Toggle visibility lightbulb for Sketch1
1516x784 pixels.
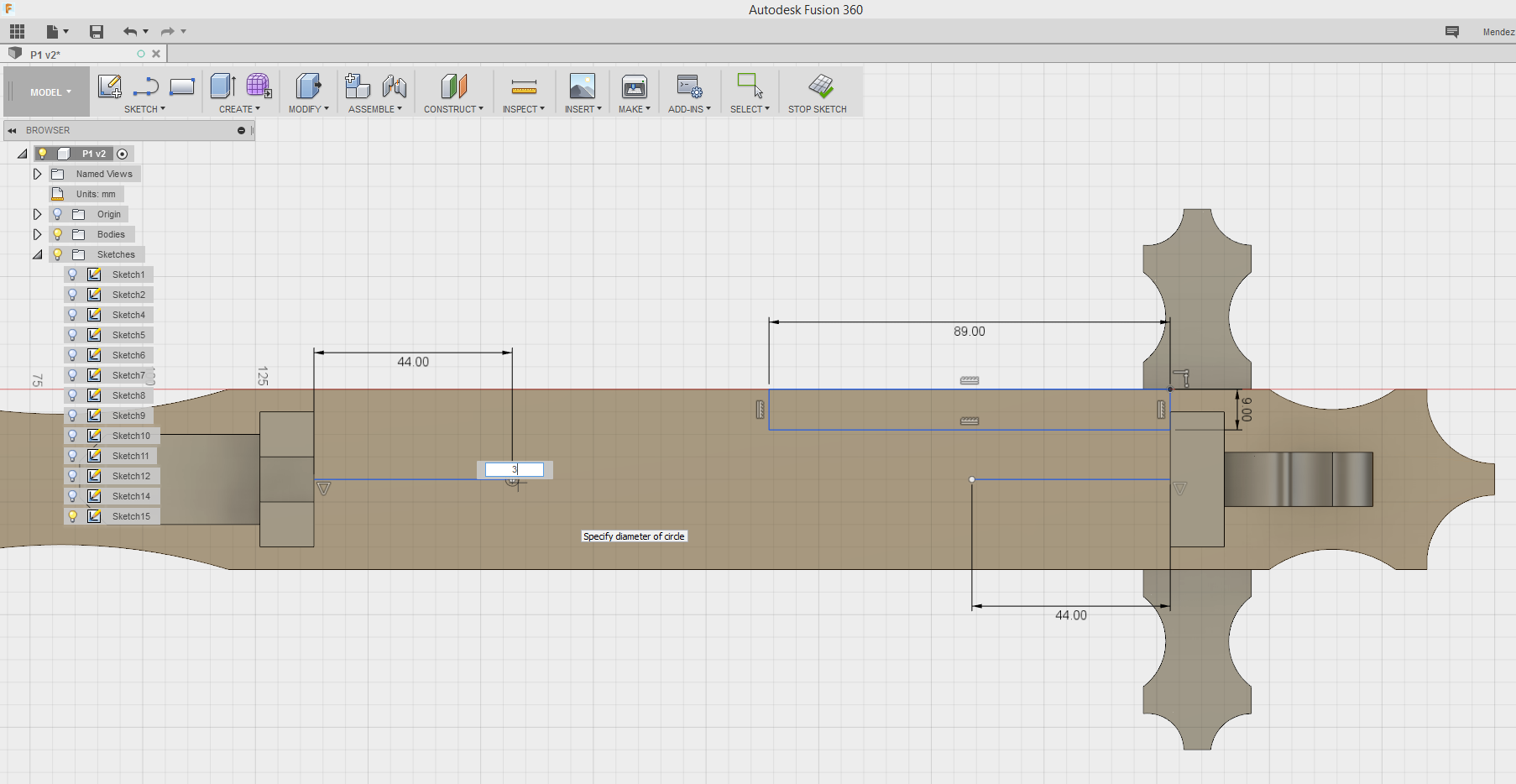pyautogui.click(x=73, y=274)
